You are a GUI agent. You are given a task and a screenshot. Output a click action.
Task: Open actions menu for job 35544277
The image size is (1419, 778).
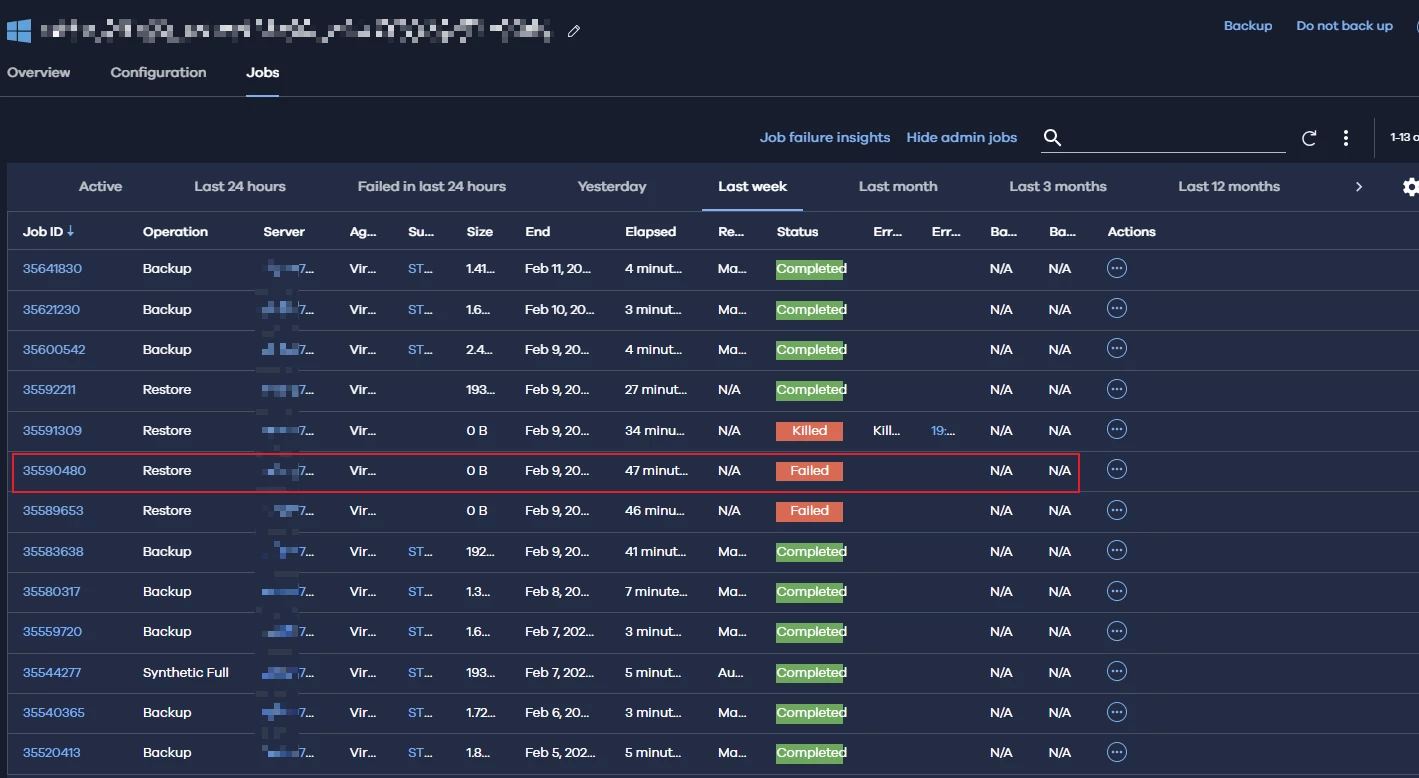(1117, 672)
